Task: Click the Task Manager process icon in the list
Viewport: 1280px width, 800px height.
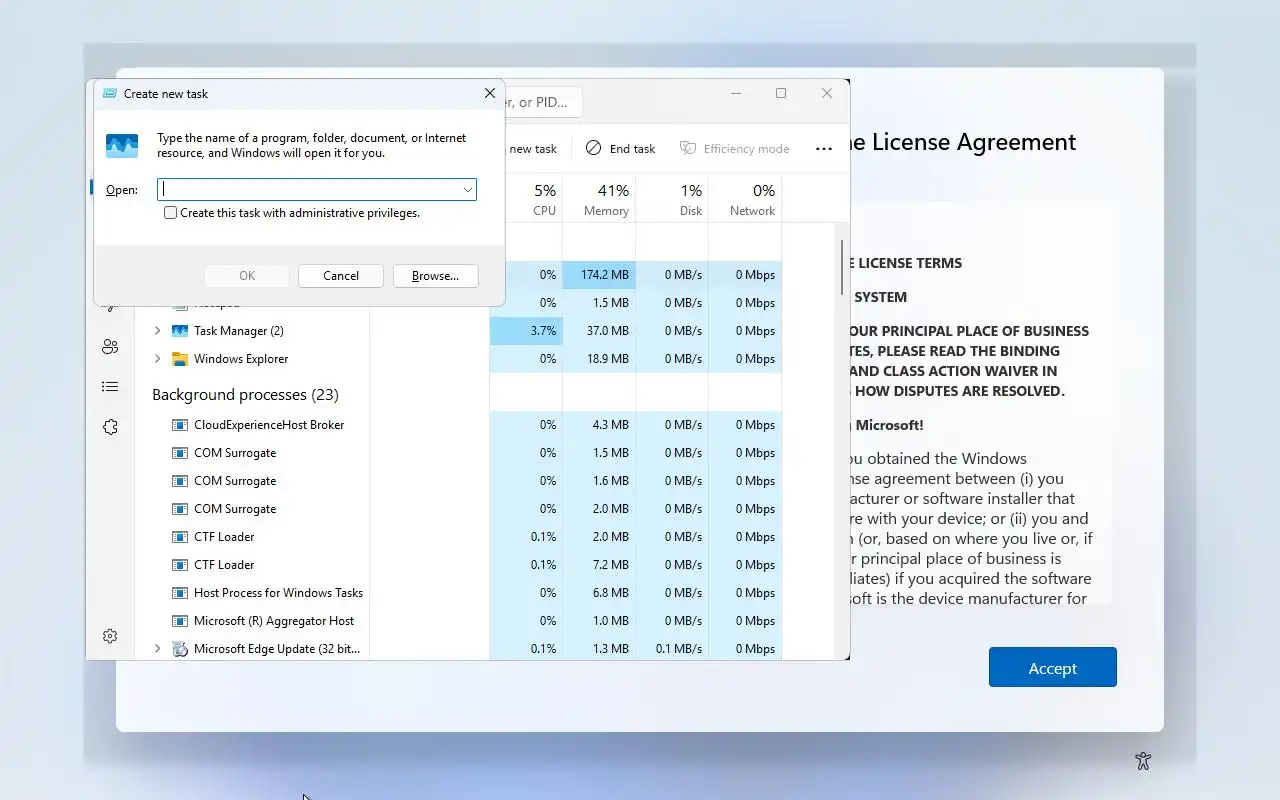Action: tap(180, 331)
